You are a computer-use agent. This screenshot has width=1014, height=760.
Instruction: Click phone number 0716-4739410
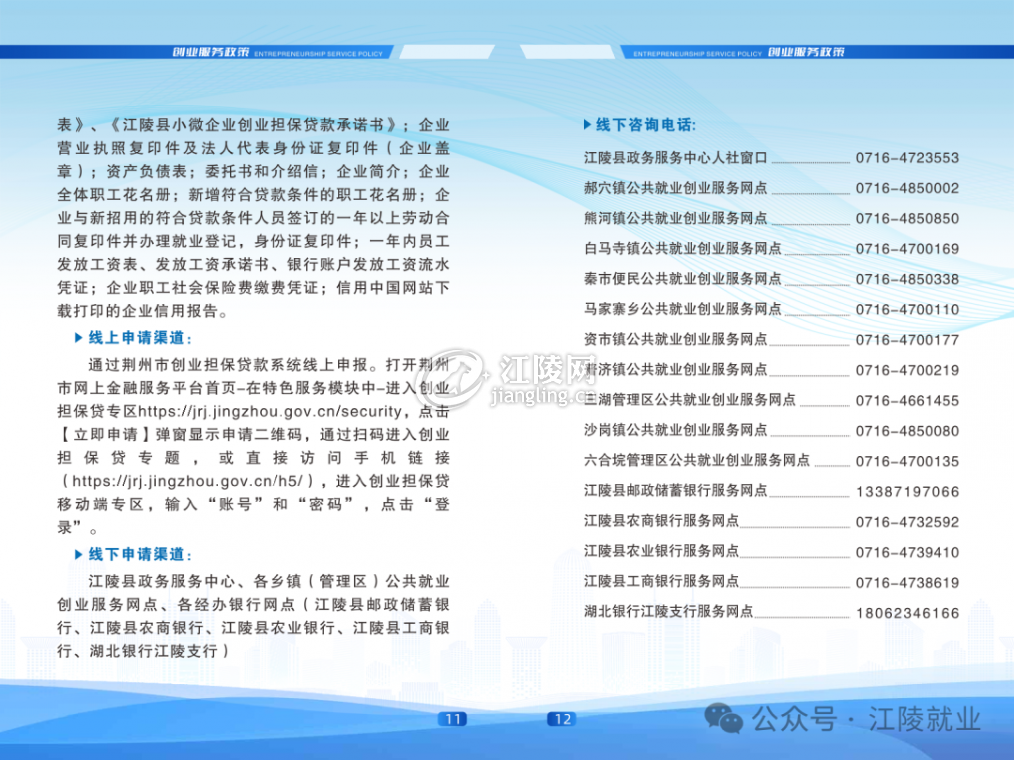(x=907, y=553)
